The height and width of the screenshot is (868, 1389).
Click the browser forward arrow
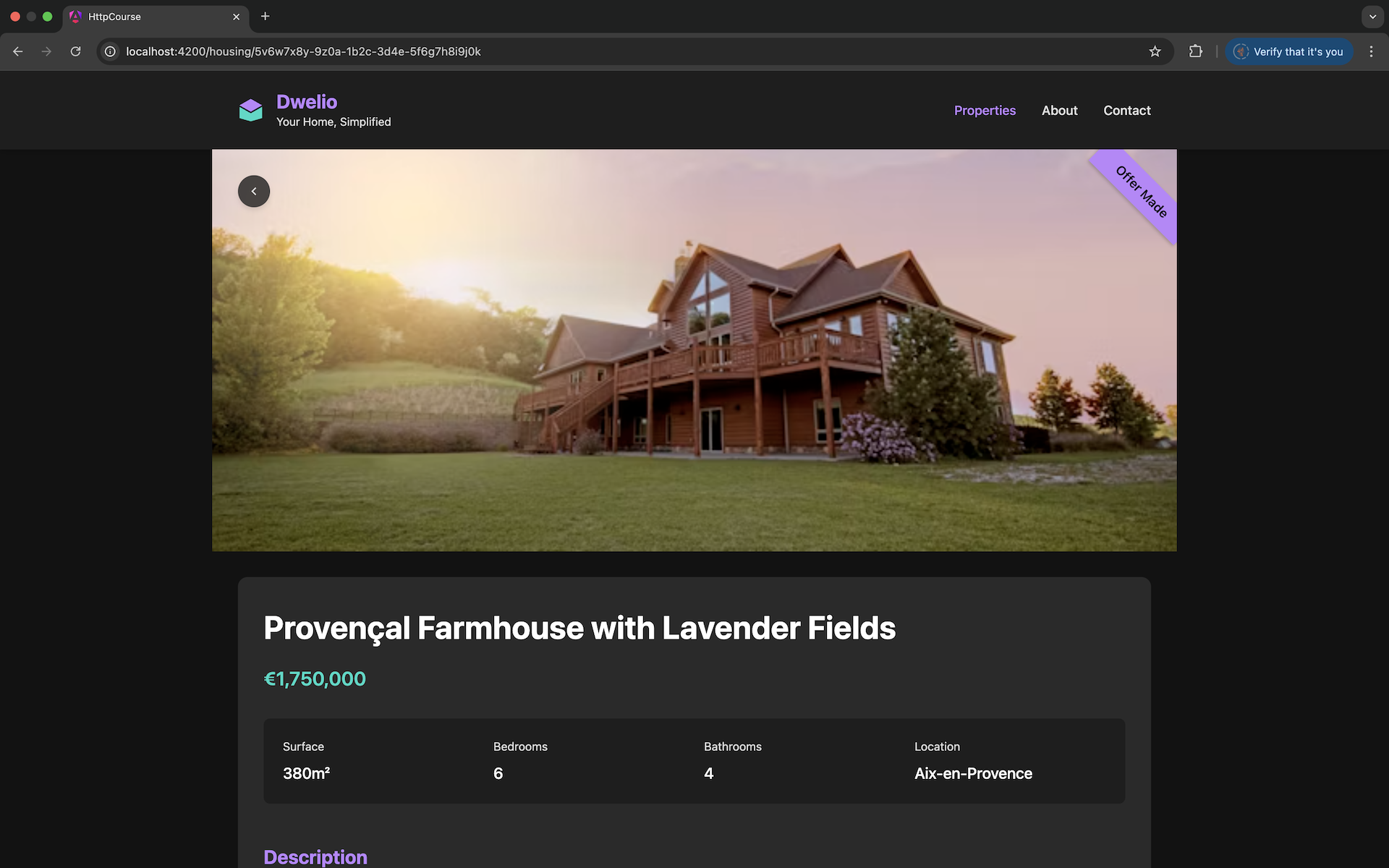pyautogui.click(x=46, y=51)
